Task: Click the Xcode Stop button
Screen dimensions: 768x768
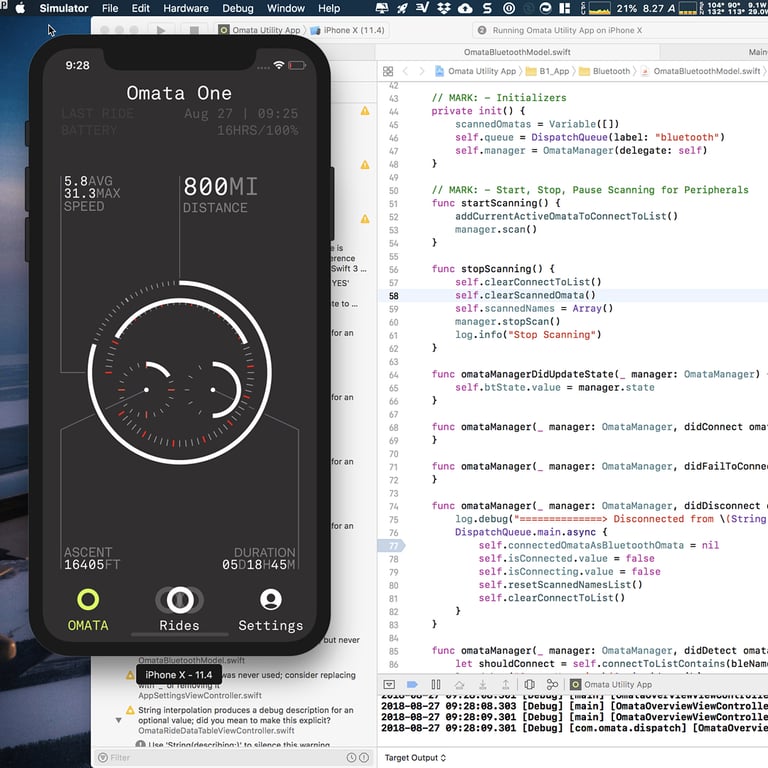Action: (194, 30)
